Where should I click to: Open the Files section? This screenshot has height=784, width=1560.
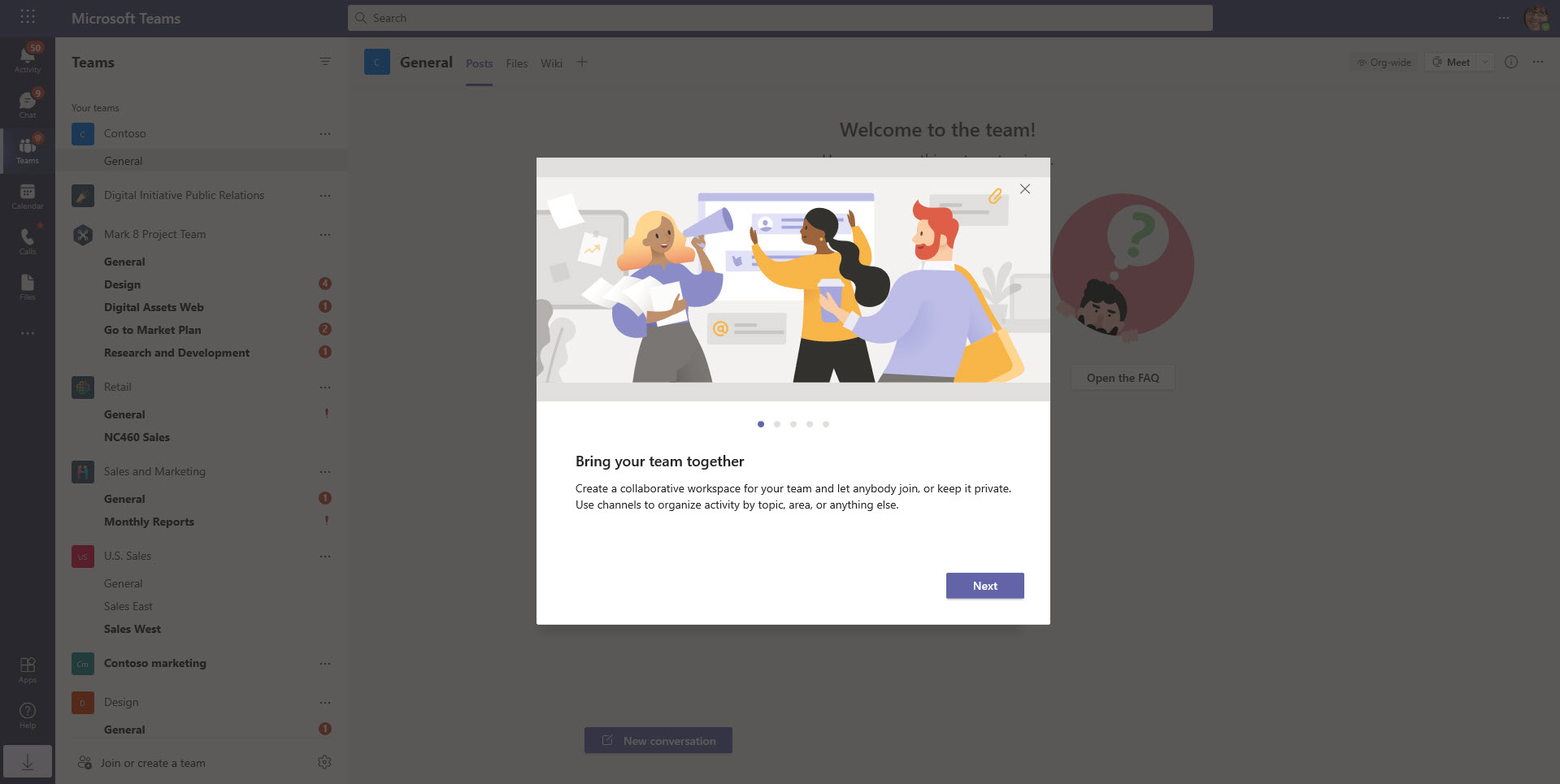pyautogui.click(x=27, y=286)
